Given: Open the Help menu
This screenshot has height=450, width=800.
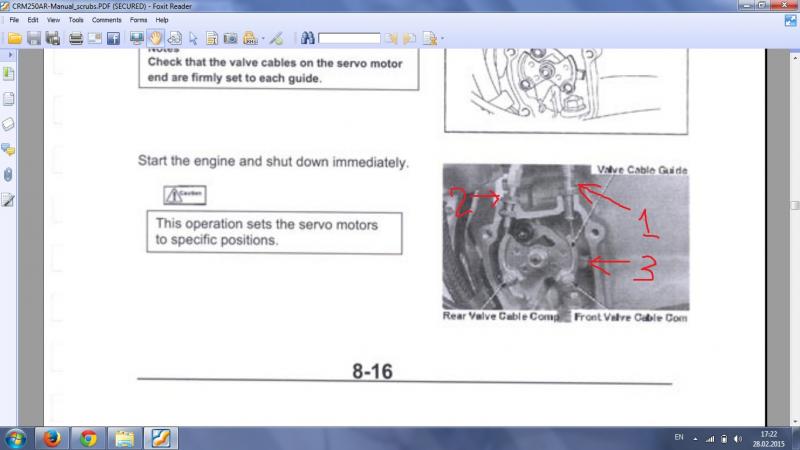Looking at the screenshot, I should [x=162, y=20].
